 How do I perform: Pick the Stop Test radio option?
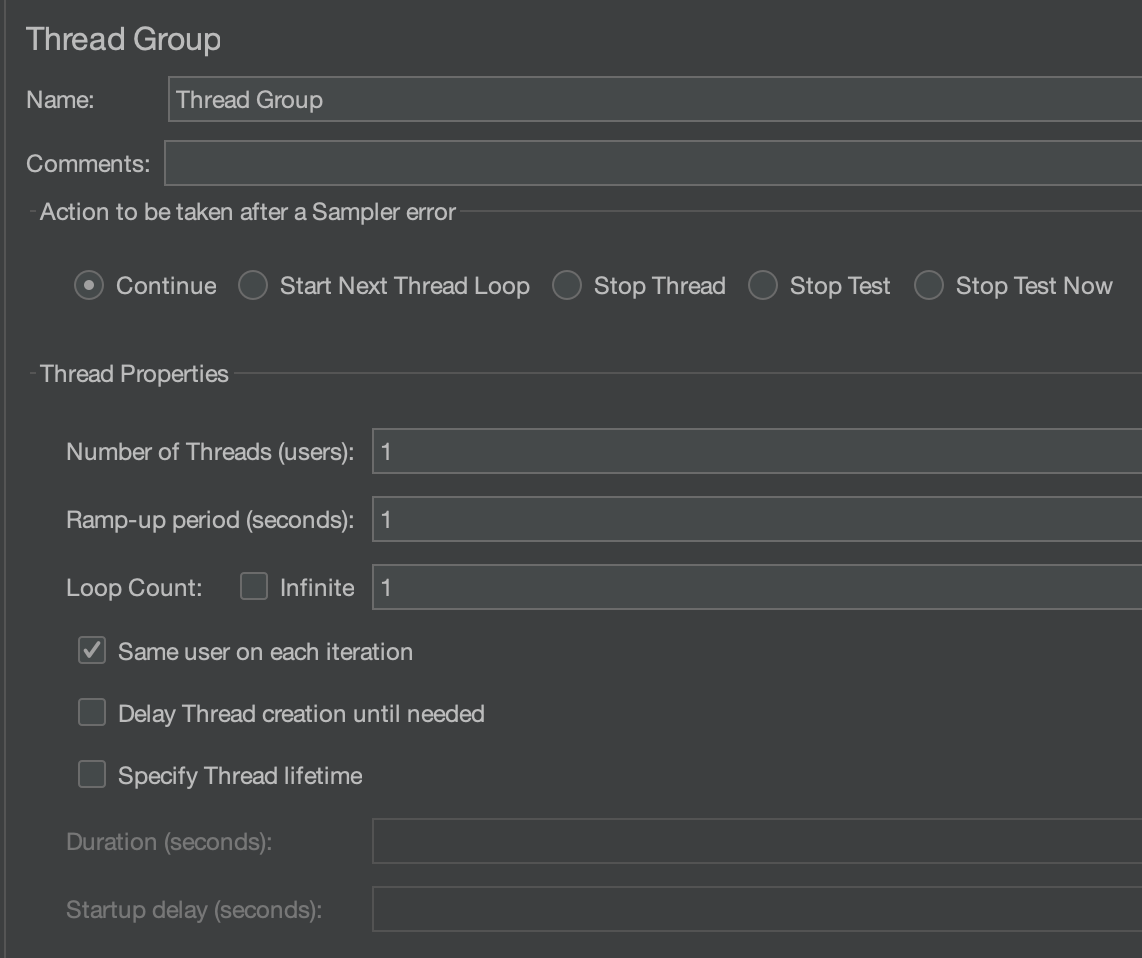tap(763, 286)
